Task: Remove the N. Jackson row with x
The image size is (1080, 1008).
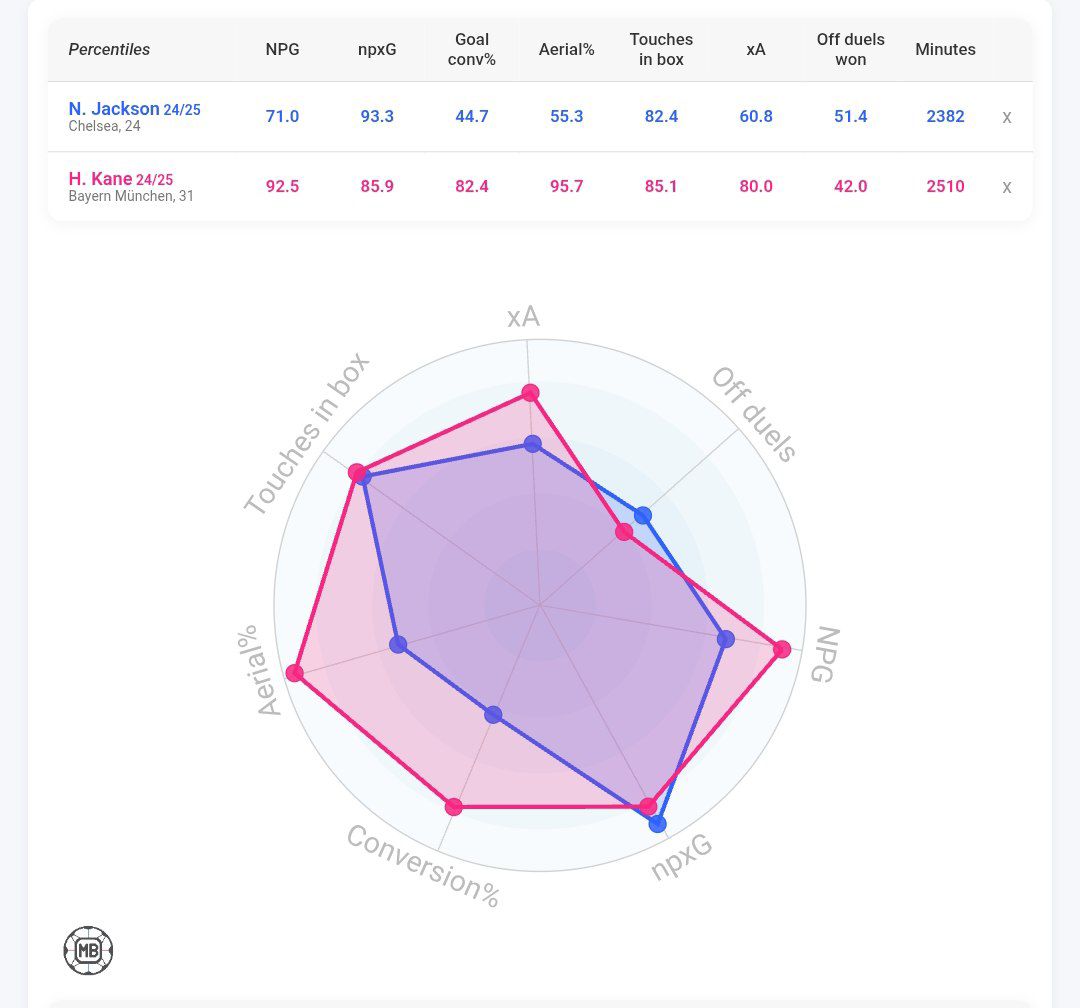Action: (1006, 117)
